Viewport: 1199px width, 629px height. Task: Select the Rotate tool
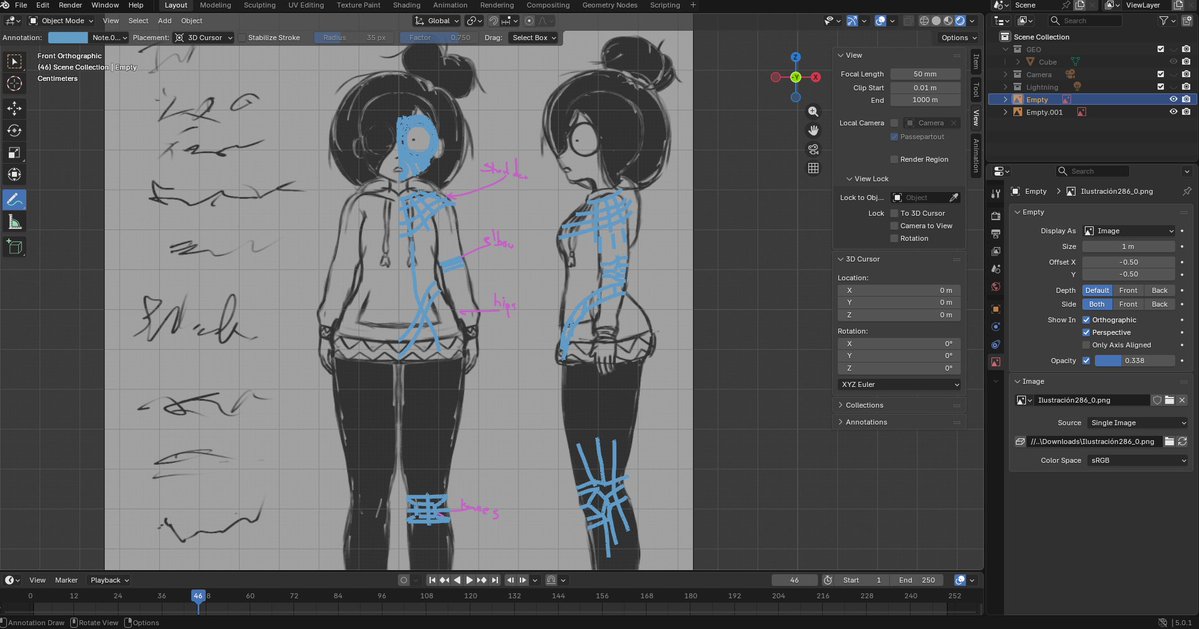tap(15, 131)
